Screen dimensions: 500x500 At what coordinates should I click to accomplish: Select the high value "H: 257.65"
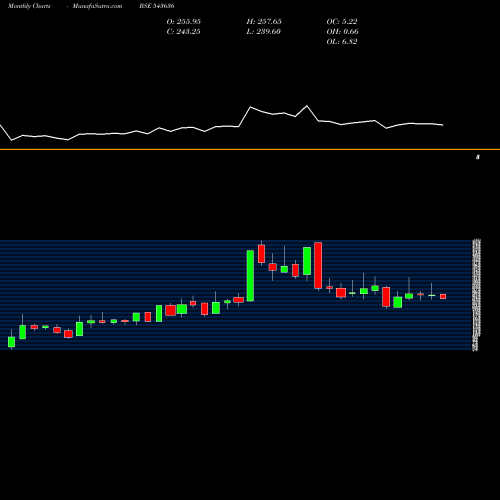point(264,21)
